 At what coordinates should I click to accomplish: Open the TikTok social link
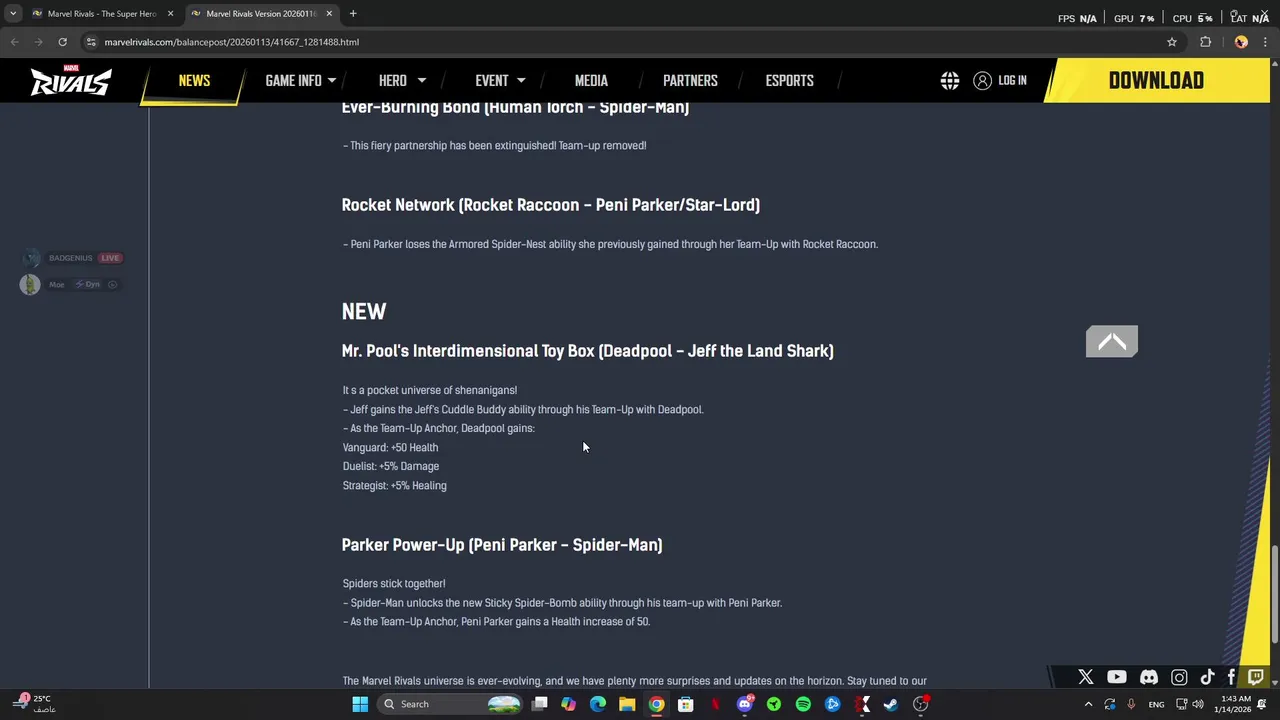1207,677
